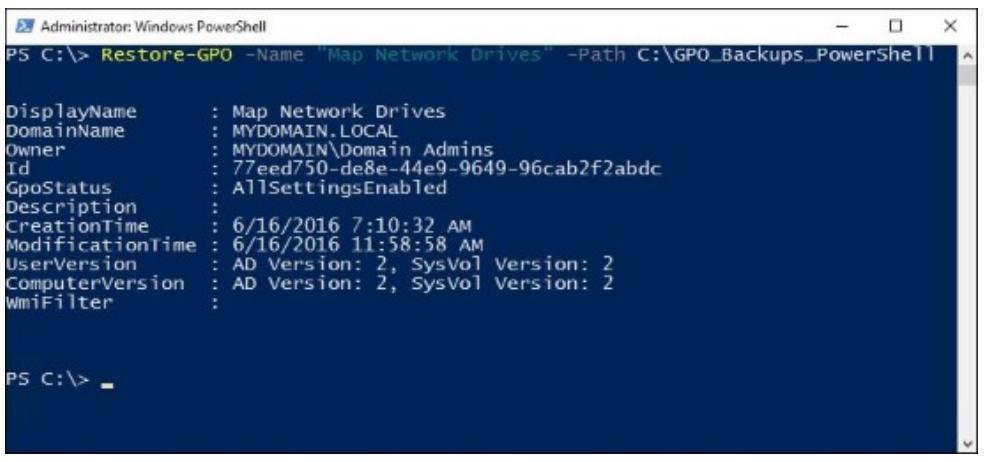Maximize the PowerShell window
Screen dimensions: 985x462
click(896, 26)
